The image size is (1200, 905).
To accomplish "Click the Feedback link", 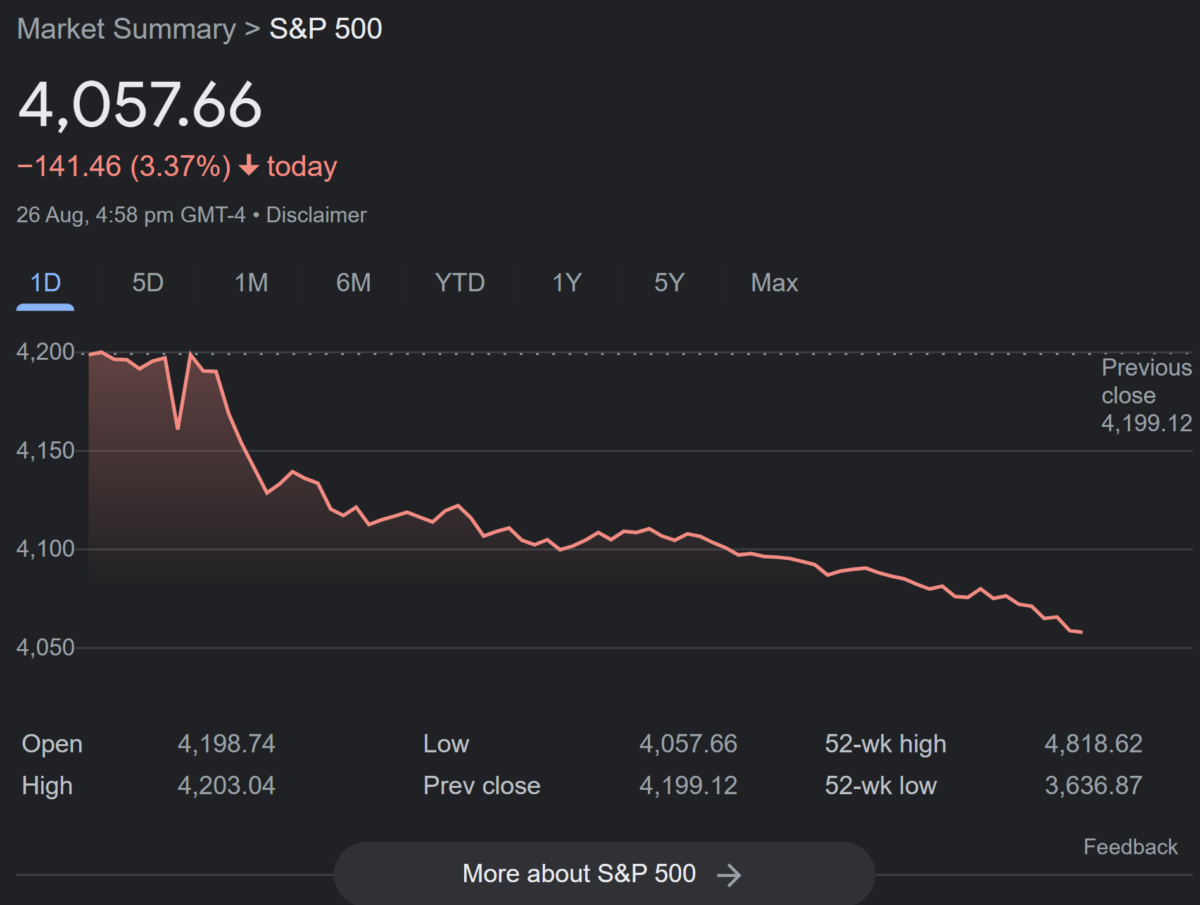I will (x=1130, y=847).
